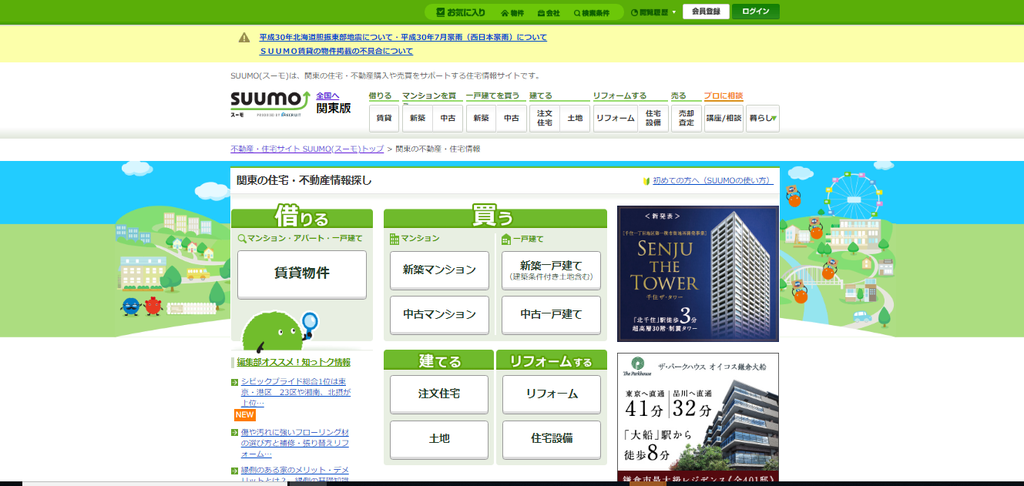Select 売却査定 under 売る in header
This screenshot has height=486, width=1024.
[686, 119]
